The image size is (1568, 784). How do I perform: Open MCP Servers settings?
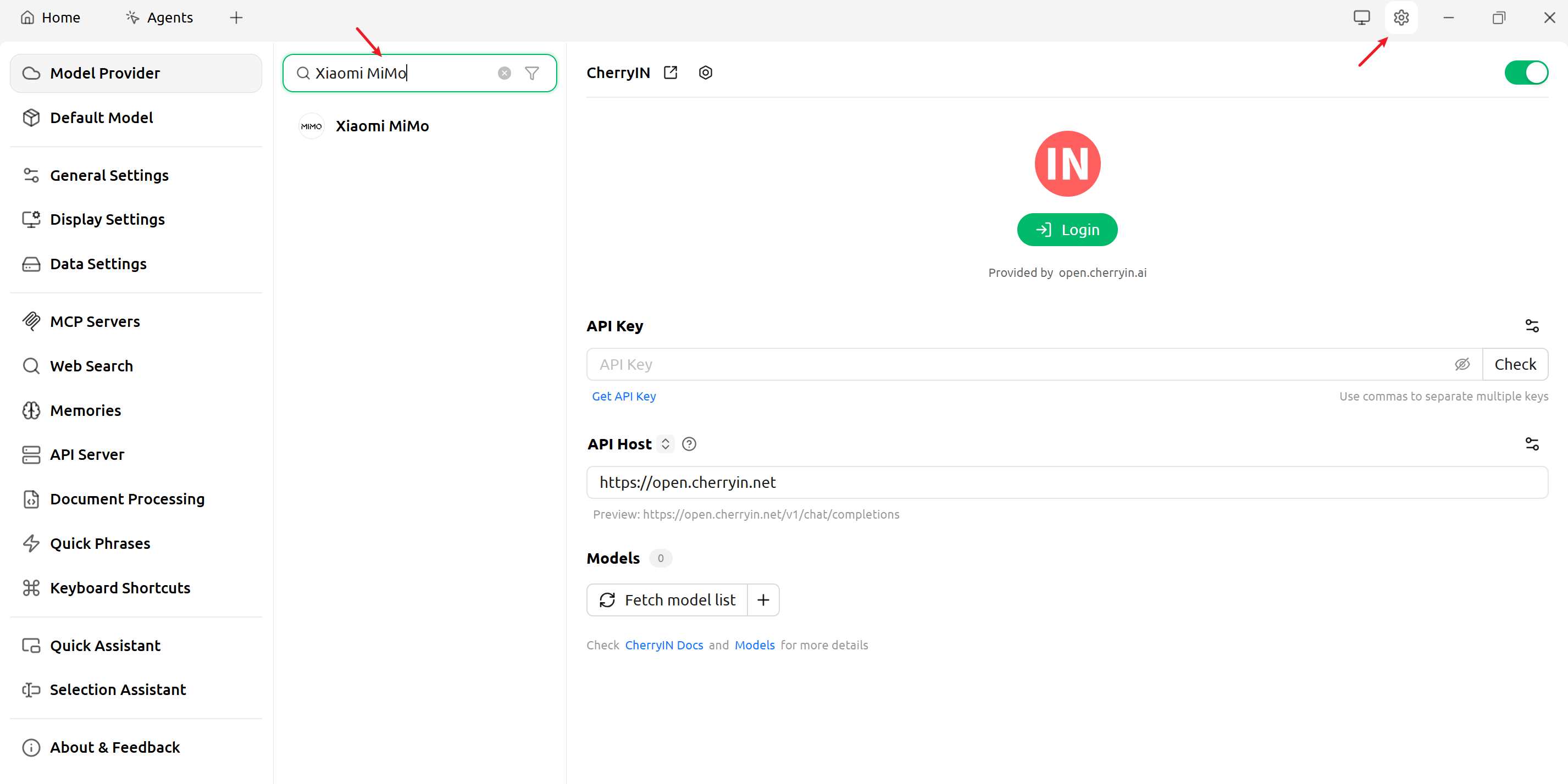136,321
